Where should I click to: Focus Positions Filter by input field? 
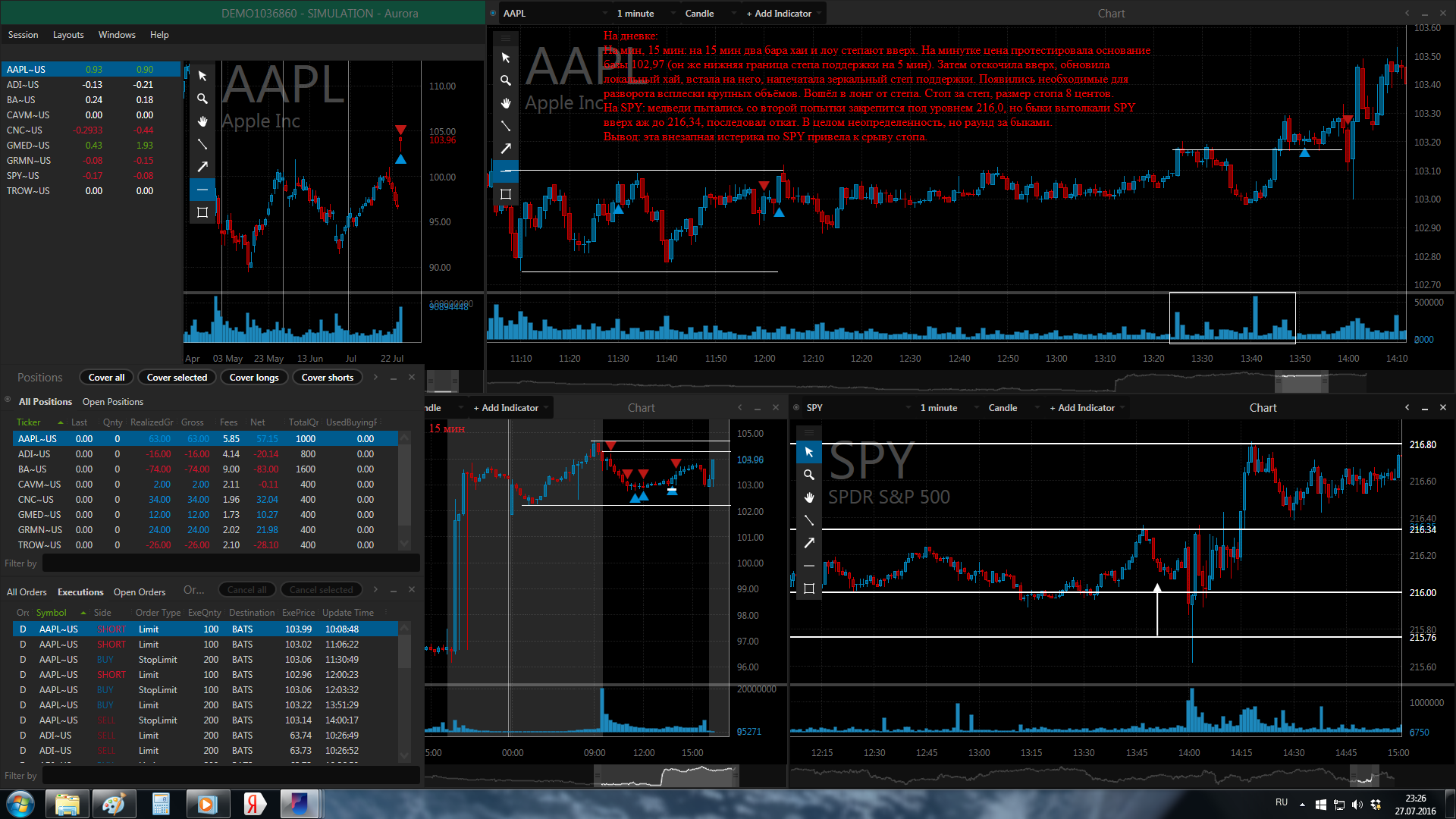click(231, 563)
